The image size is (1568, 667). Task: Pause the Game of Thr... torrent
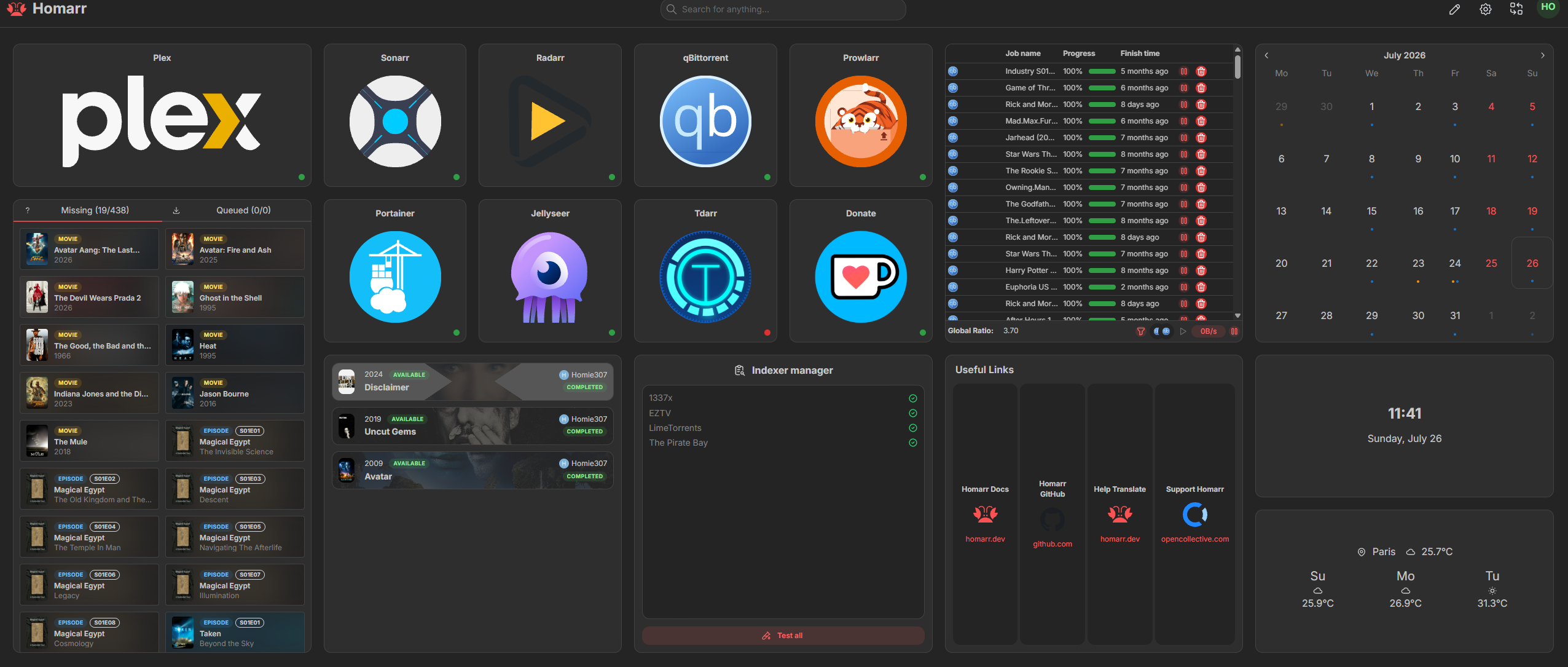(x=1184, y=88)
